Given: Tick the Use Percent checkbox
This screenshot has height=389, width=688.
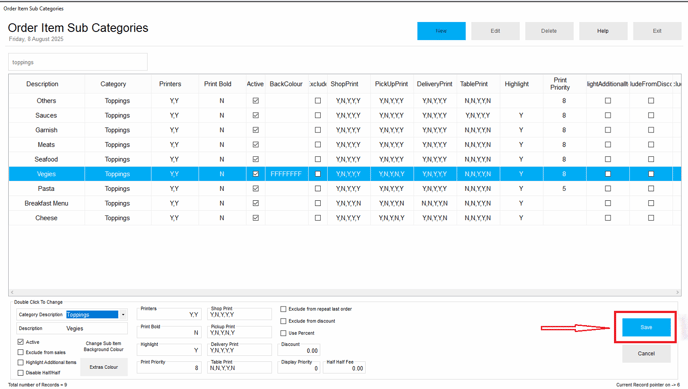Looking at the screenshot, I should coord(283,333).
